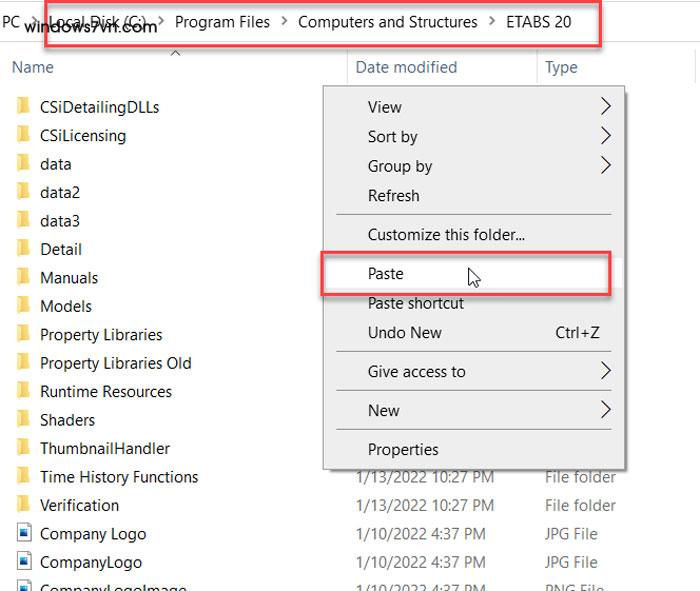Select the CSiLicensing folder icon
The width and height of the screenshot is (700, 591).
24,135
